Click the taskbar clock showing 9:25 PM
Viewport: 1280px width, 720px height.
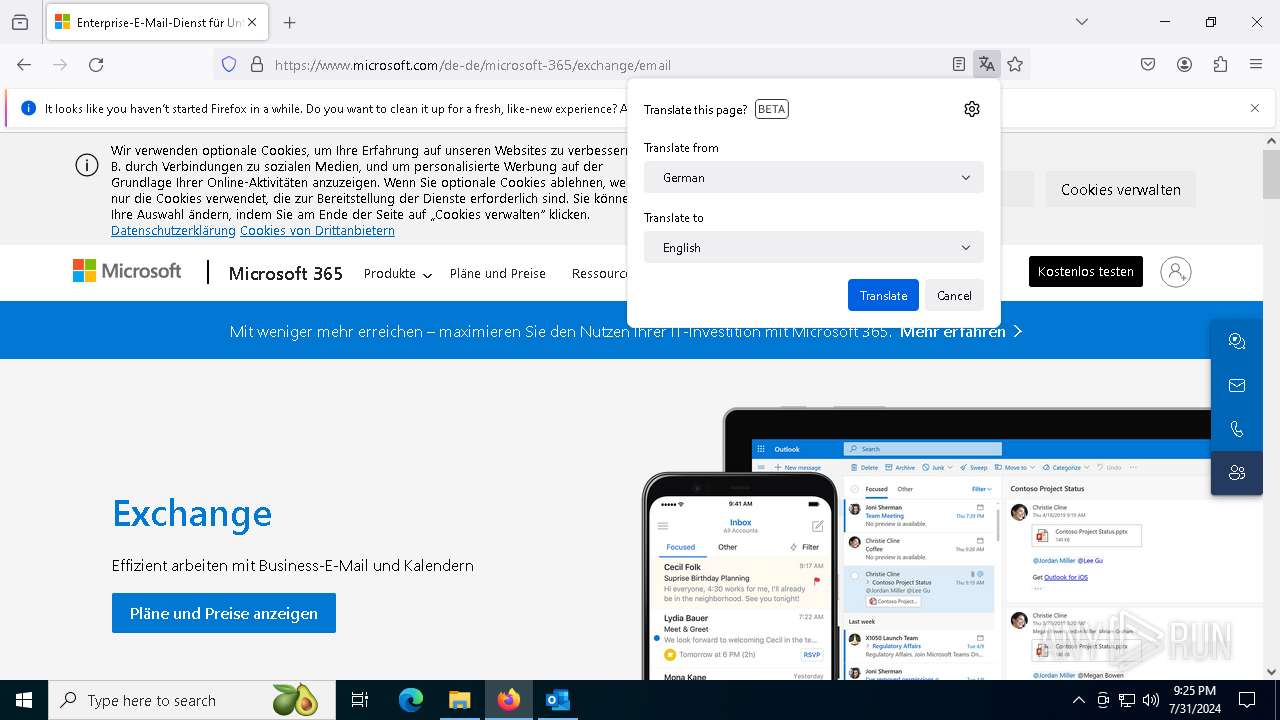[x=1194, y=700]
